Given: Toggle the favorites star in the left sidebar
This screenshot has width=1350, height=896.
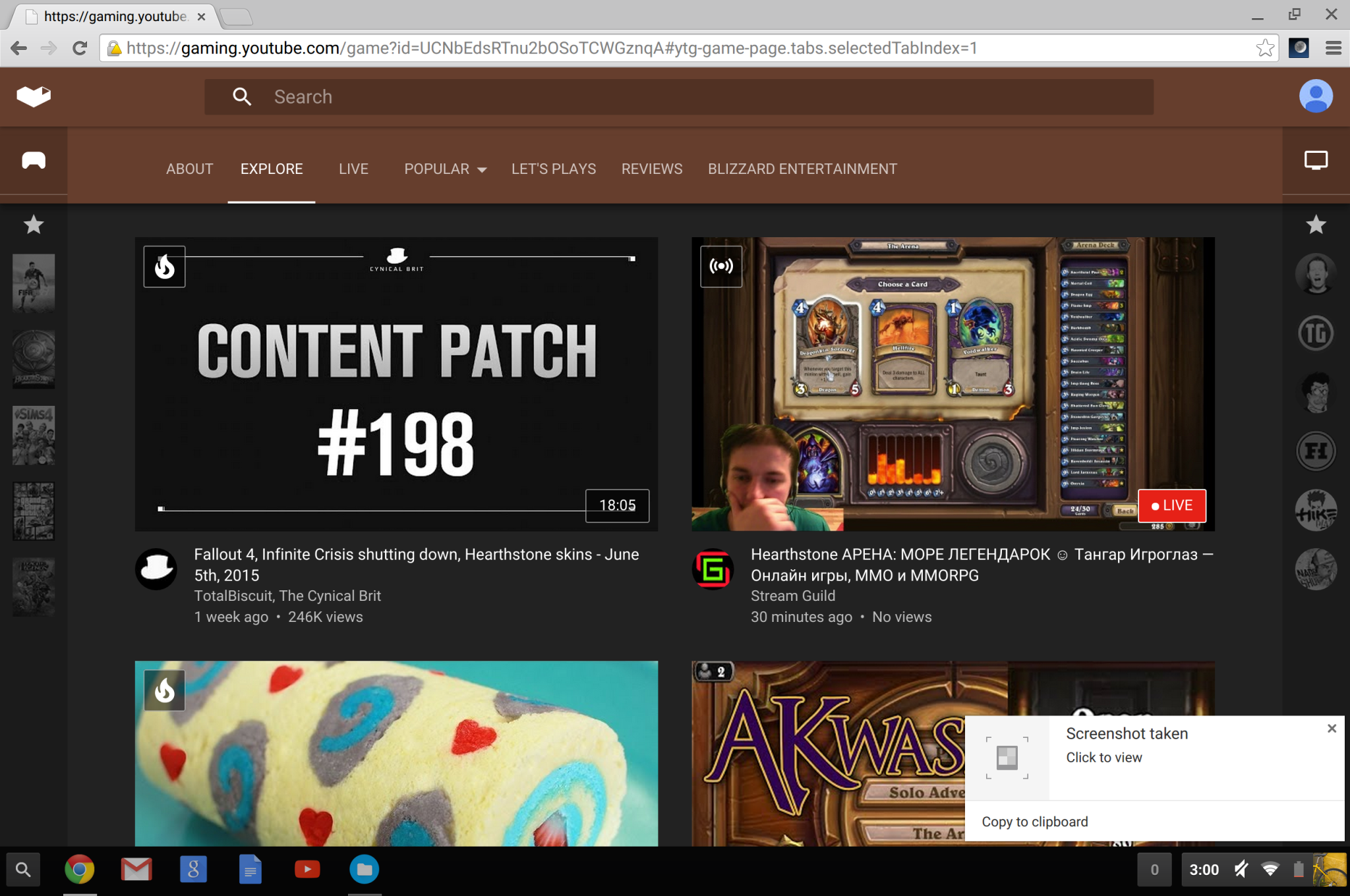Looking at the screenshot, I should click(x=33, y=225).
